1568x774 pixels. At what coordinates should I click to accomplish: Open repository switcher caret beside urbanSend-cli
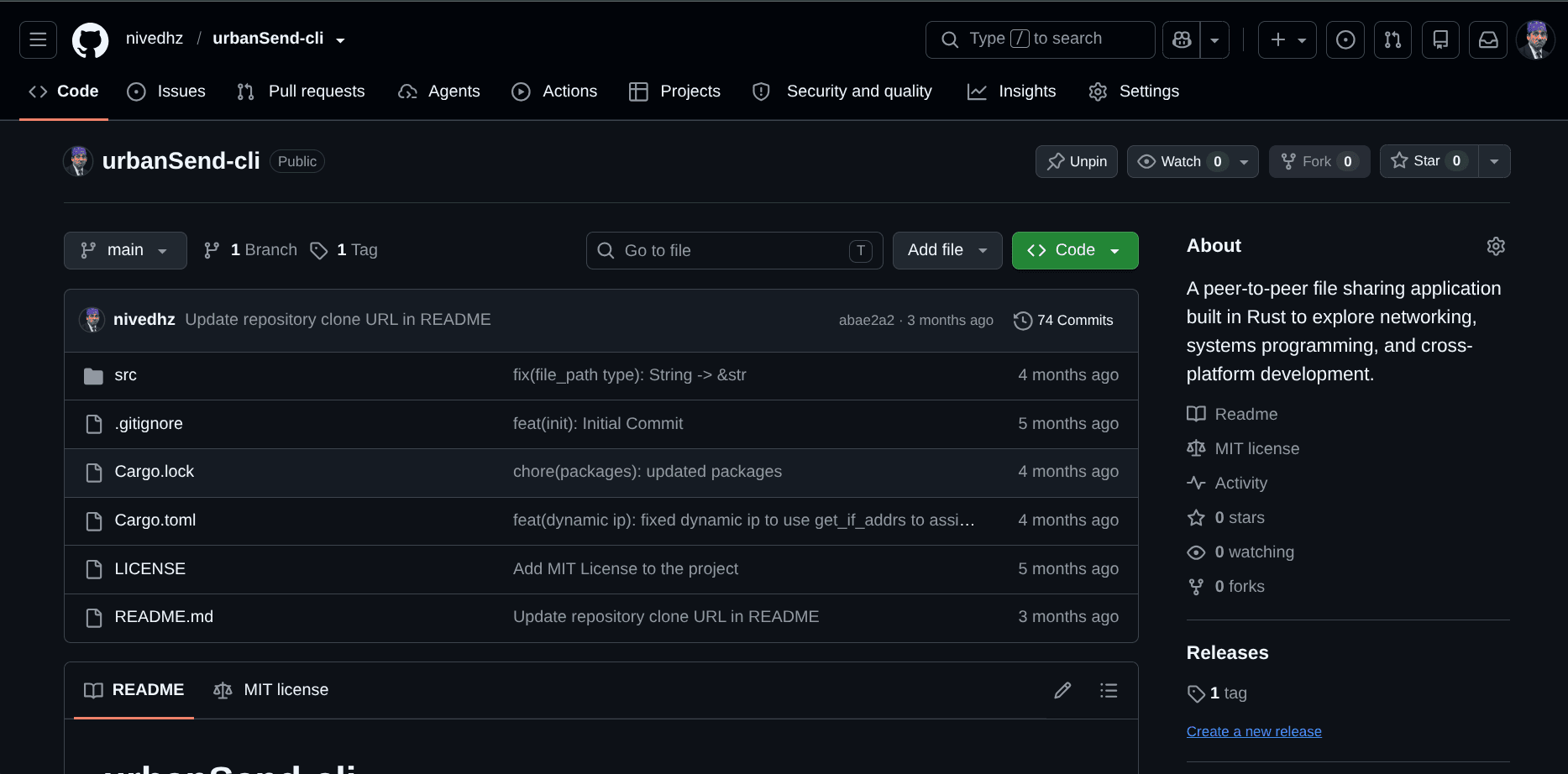click(x=340, y=40)
